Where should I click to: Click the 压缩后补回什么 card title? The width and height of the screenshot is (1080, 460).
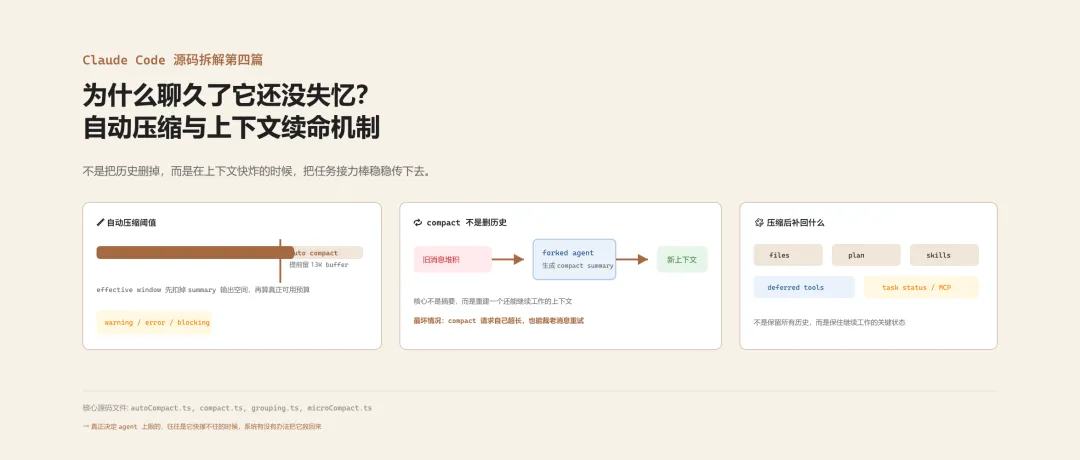click(796, 222)
